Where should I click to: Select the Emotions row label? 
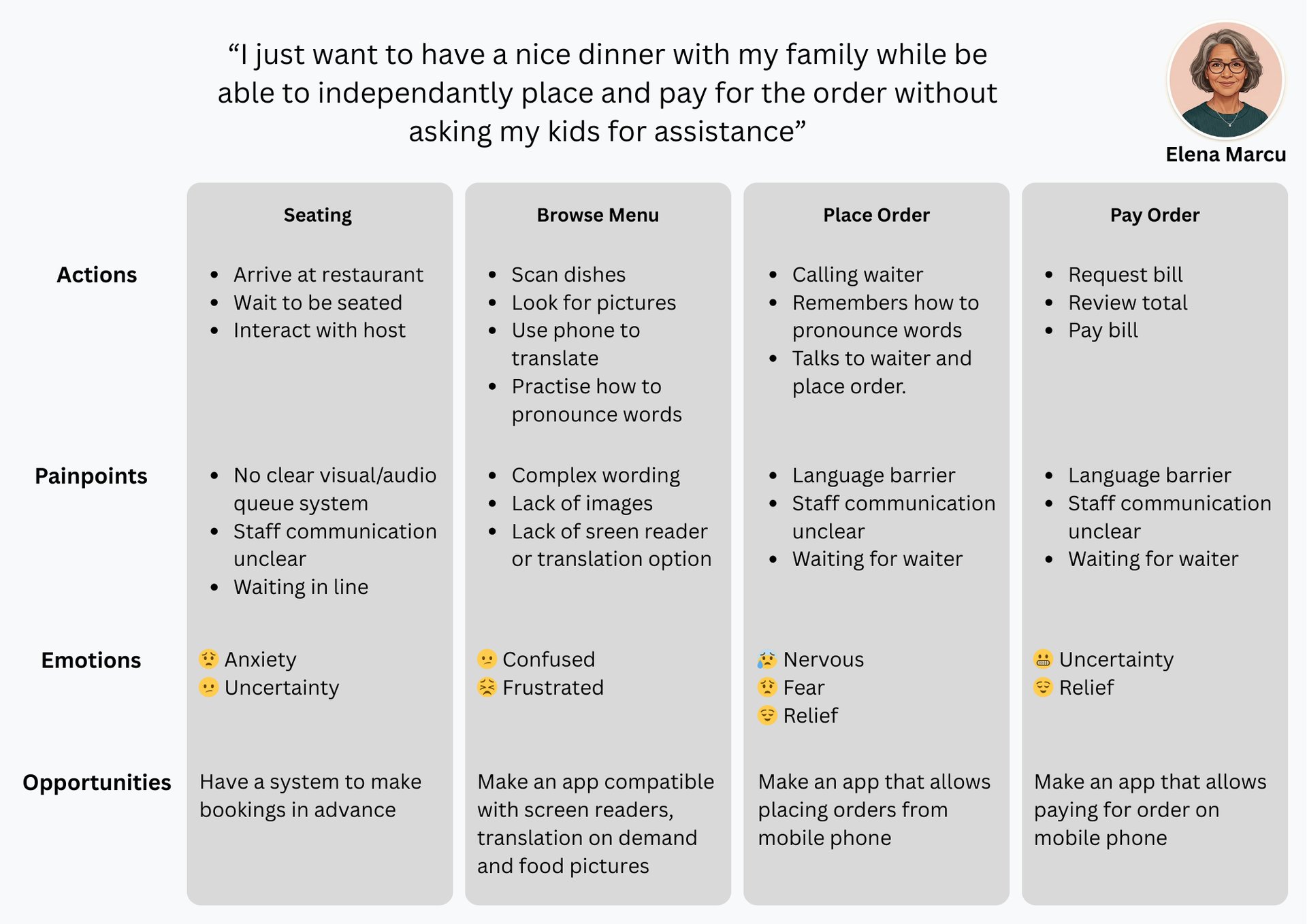pyautogui.click(x=91, y=660)
